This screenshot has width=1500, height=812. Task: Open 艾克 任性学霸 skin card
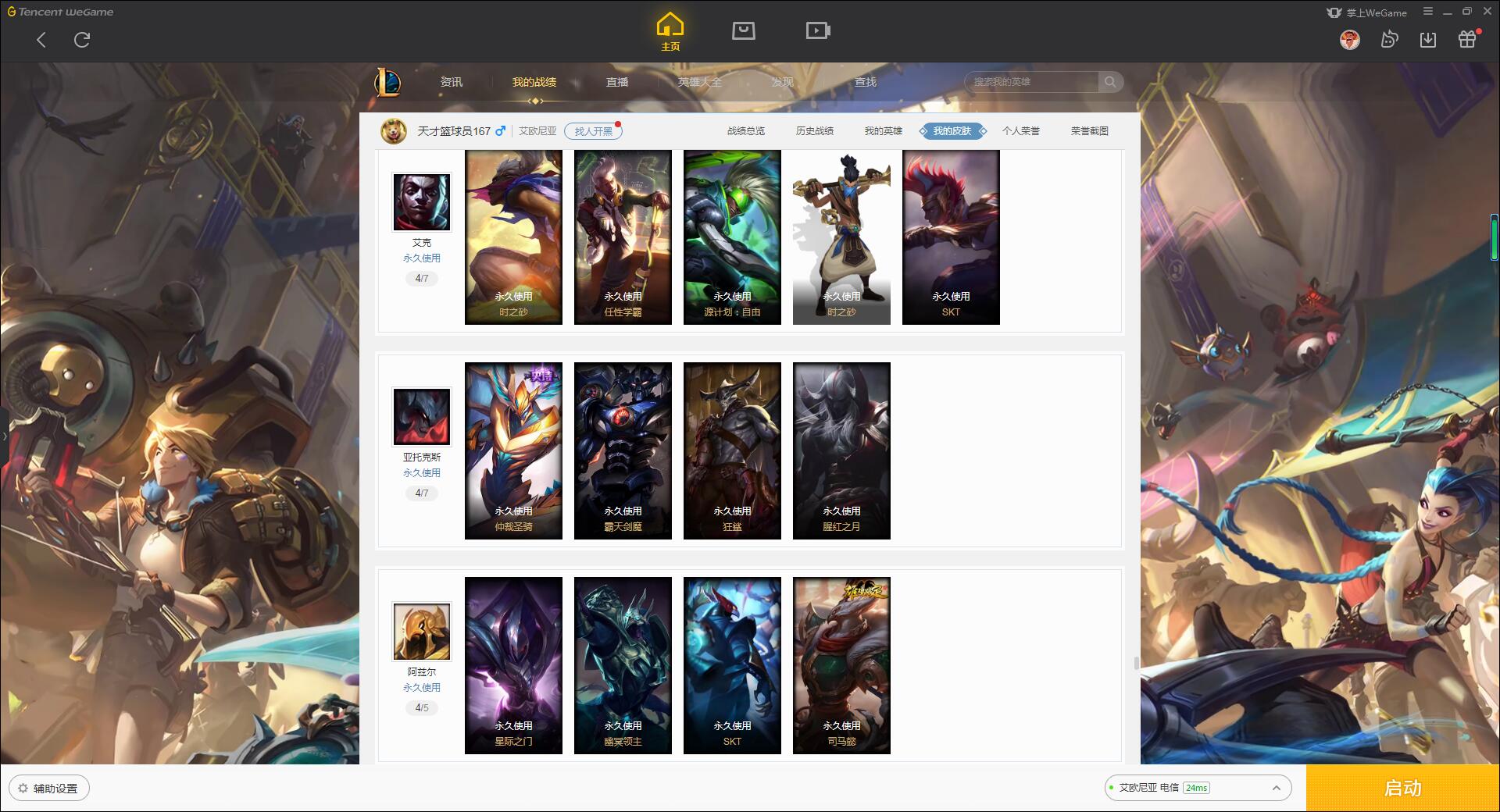pyautogui.click(x=623, y=237)
